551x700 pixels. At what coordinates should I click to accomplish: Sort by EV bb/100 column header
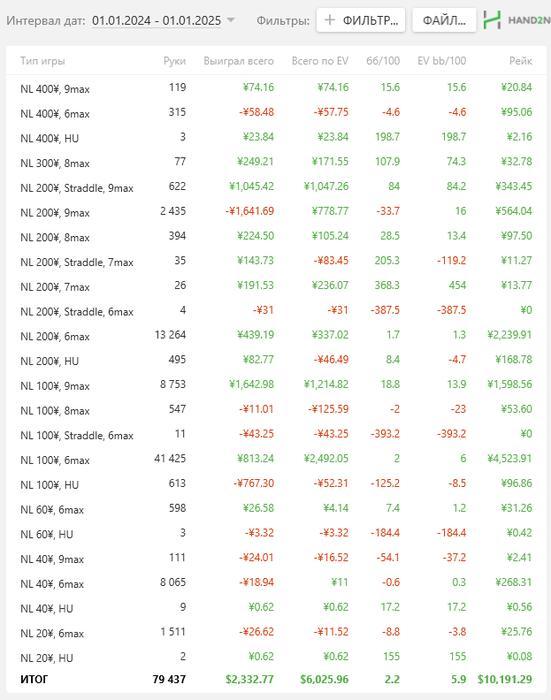(x=442, y=61)
